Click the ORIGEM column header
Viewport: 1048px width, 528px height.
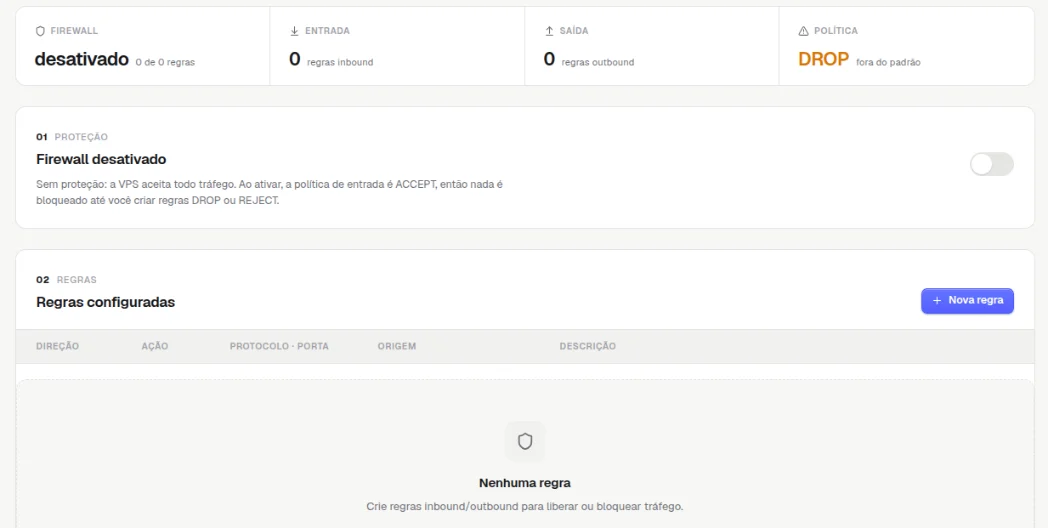click(x=397, y=346)
